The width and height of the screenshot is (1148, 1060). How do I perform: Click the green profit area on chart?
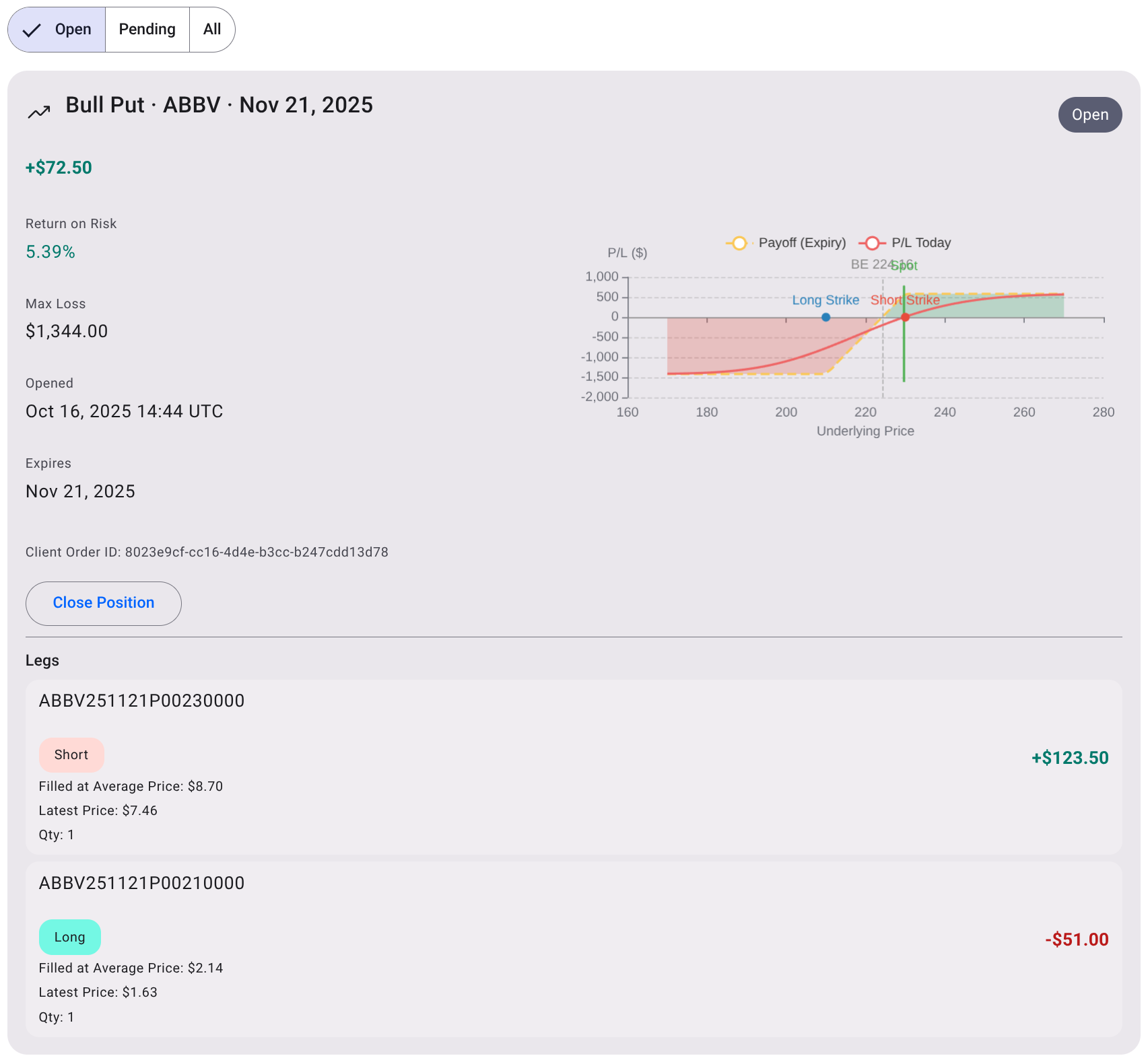[1010, 306]
